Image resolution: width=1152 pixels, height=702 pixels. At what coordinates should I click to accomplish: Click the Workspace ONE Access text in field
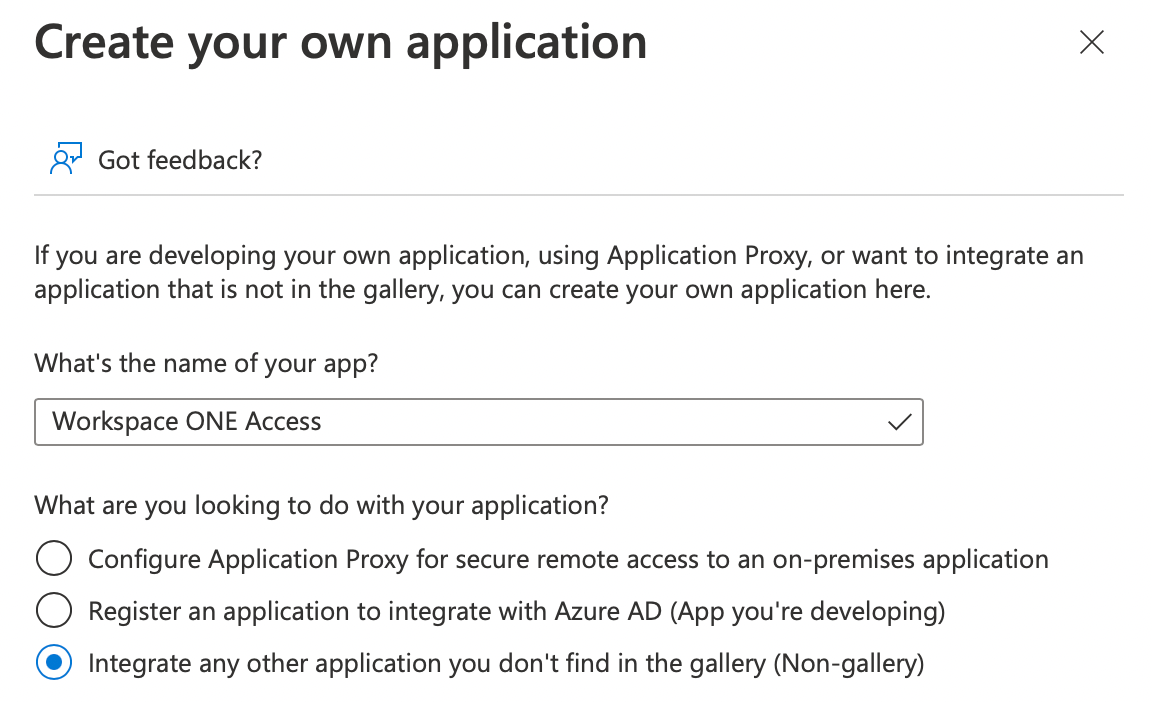point(187,422)
